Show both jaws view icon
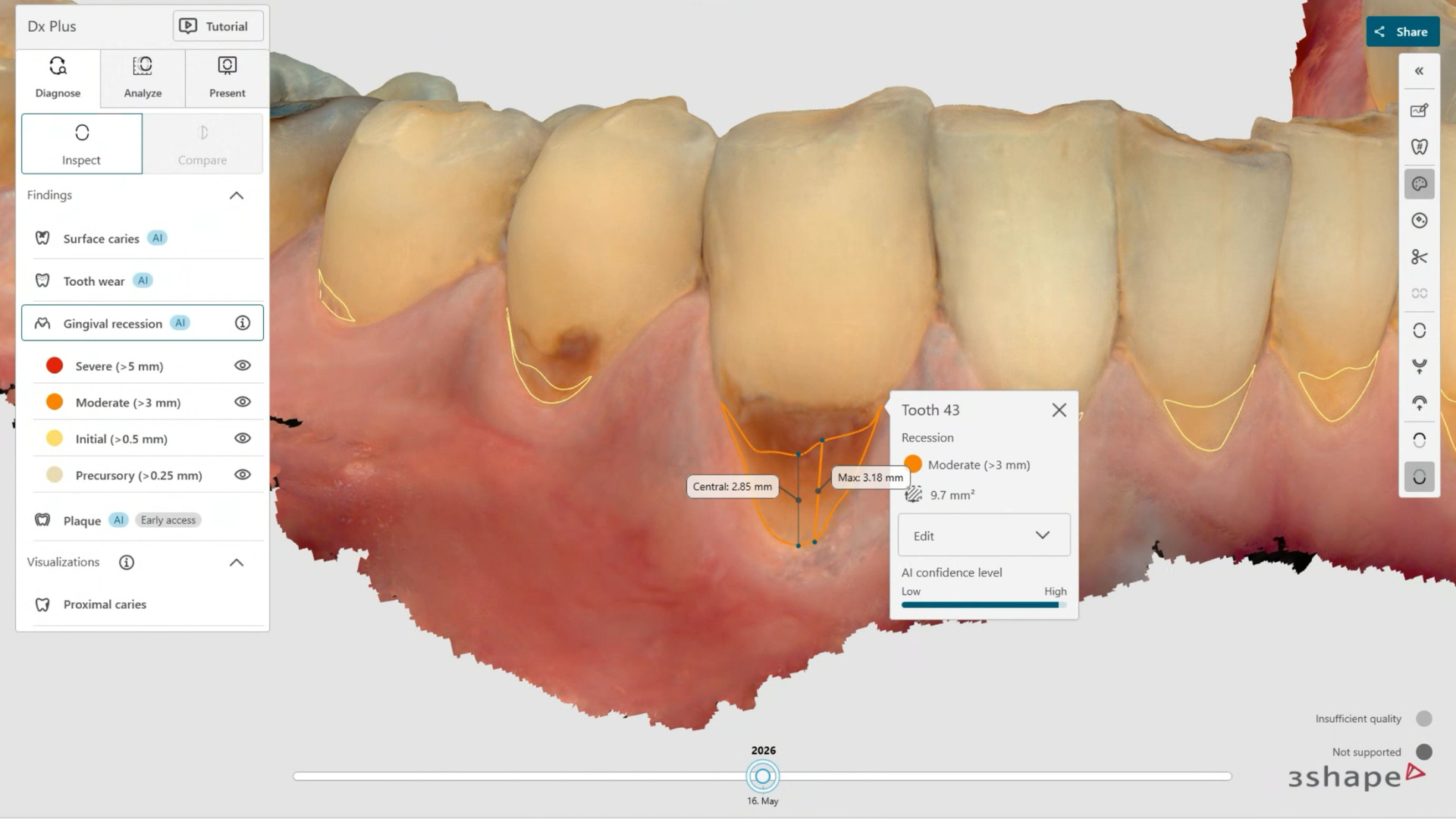The image size is (1456, 819). 1419,331
